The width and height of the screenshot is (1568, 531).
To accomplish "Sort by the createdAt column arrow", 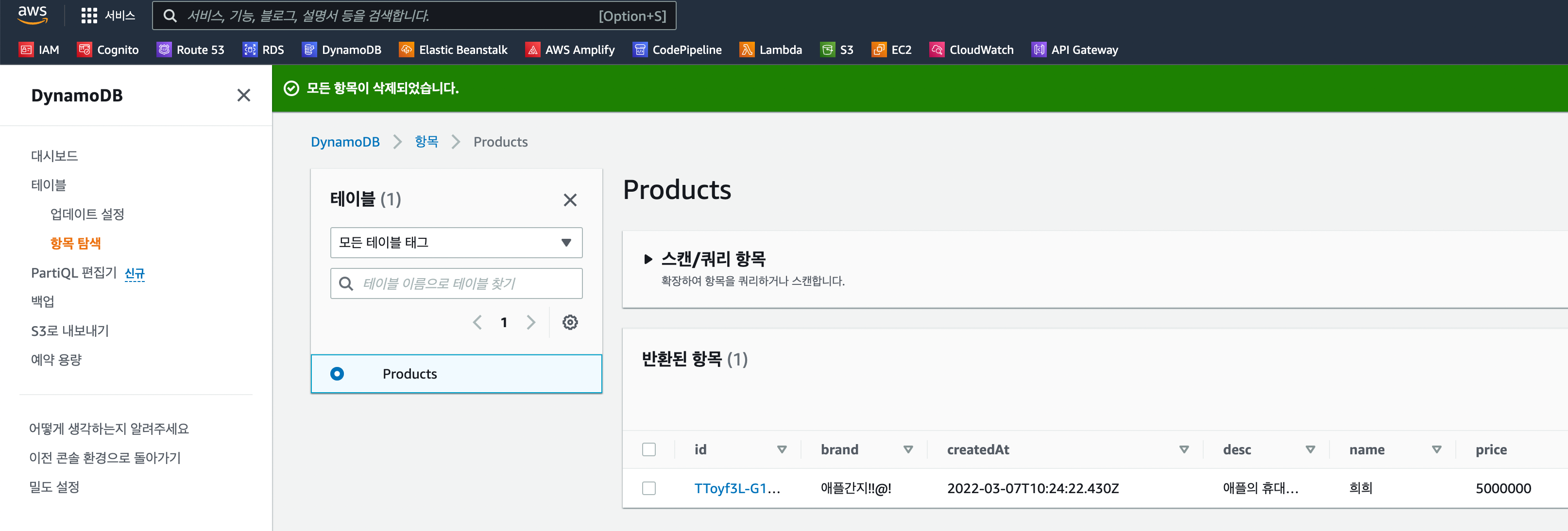I will point(1184,449).
